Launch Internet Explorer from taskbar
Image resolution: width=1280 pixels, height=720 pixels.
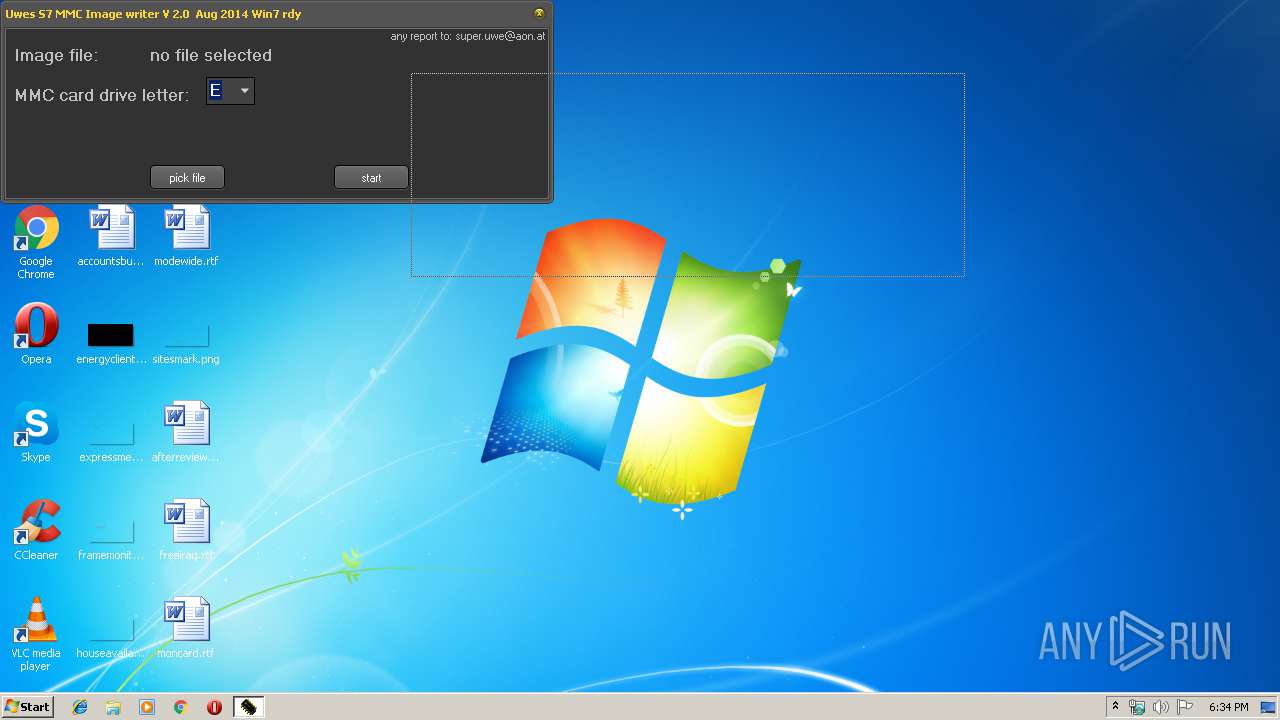[x=80, y=707]
